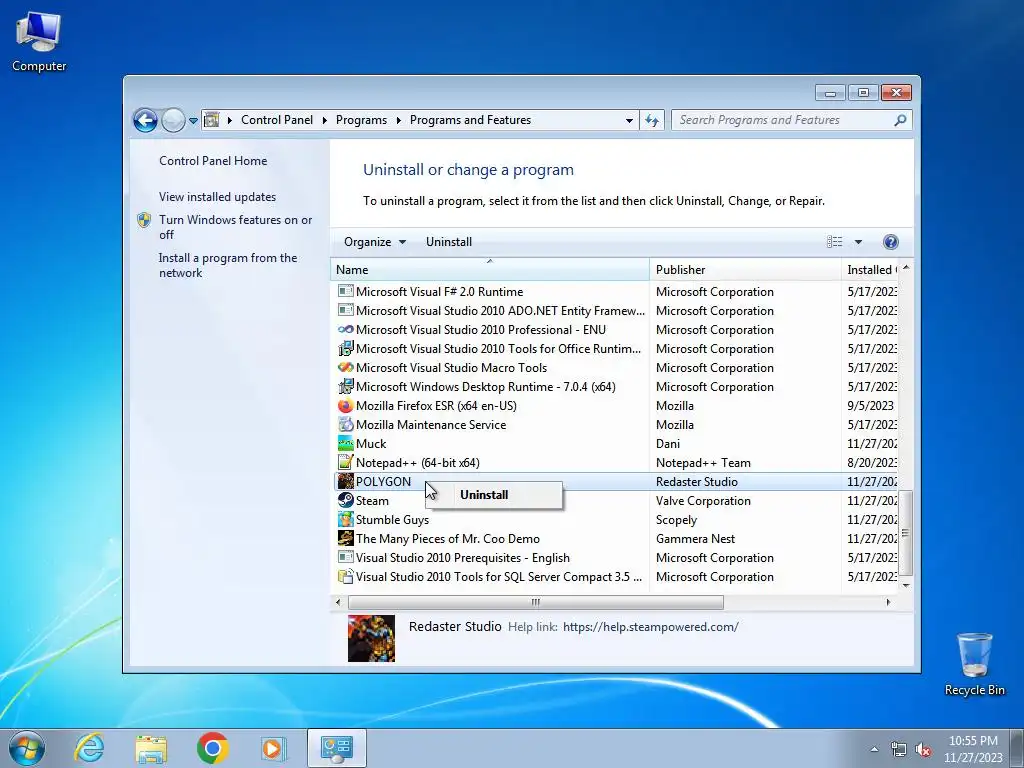Sort by the Name column header

coord(489,270)
